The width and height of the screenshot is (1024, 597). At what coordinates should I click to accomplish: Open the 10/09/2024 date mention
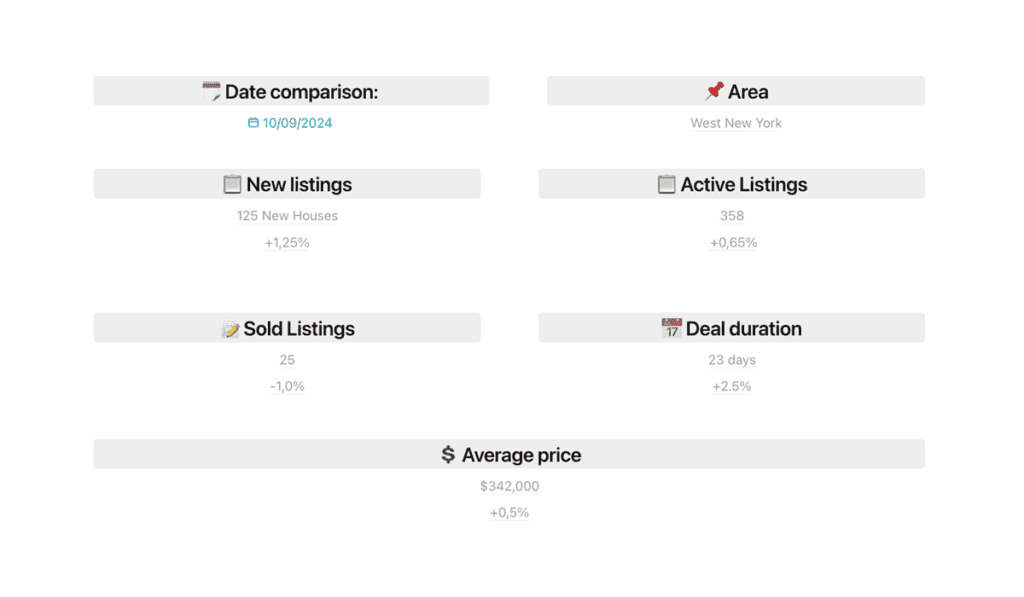click(x=290, y=123)
